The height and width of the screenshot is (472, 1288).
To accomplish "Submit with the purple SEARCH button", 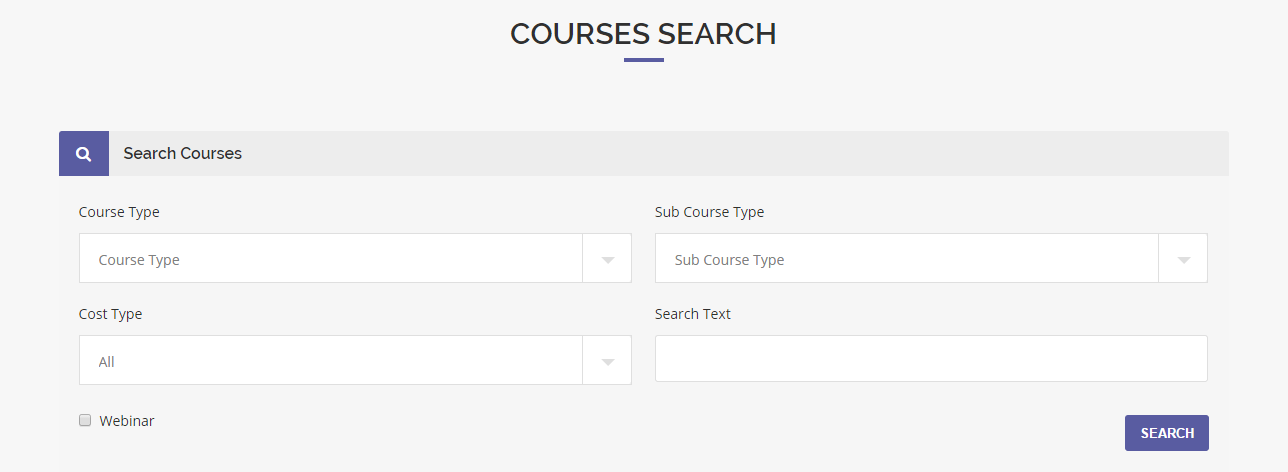I will click(1167, 433).
